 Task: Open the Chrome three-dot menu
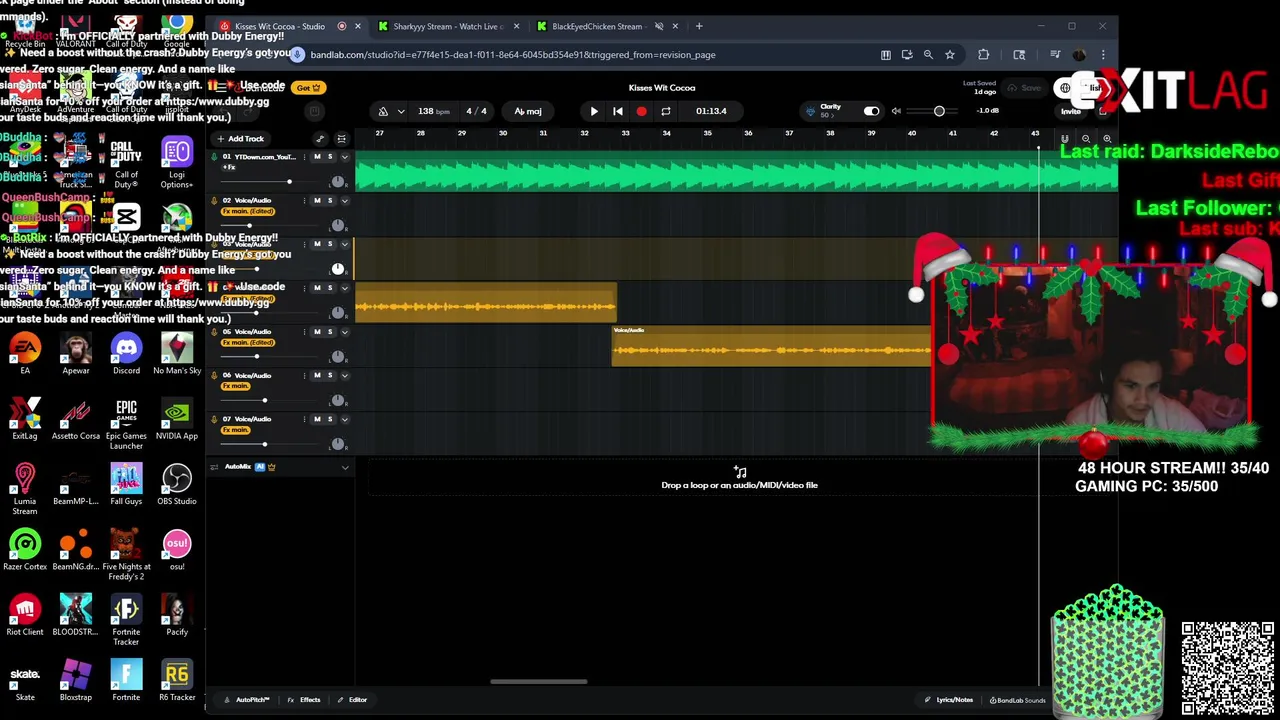(x=1103, y=55)
